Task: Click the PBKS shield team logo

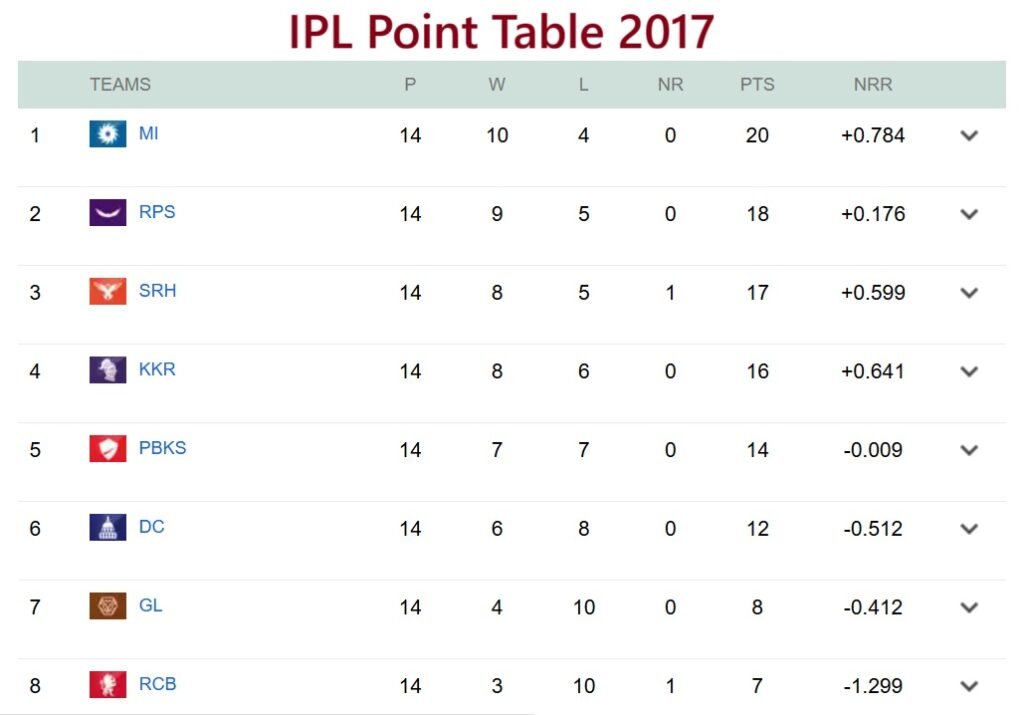Action: click(108, 447)
